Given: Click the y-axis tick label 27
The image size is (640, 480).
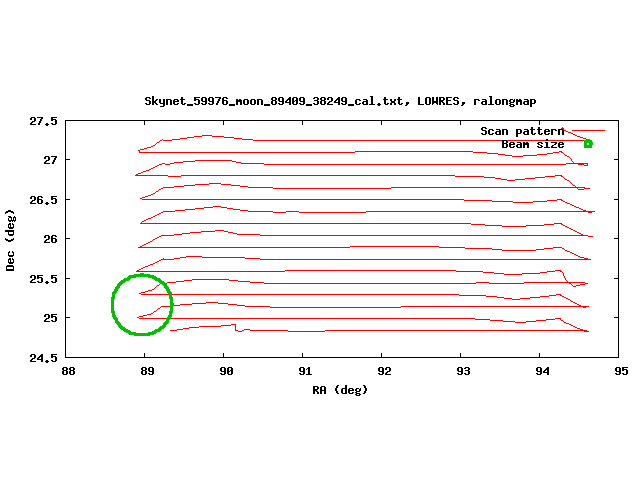Looking at the screenshot, I should pyautogui.click(x=51, y=160).
